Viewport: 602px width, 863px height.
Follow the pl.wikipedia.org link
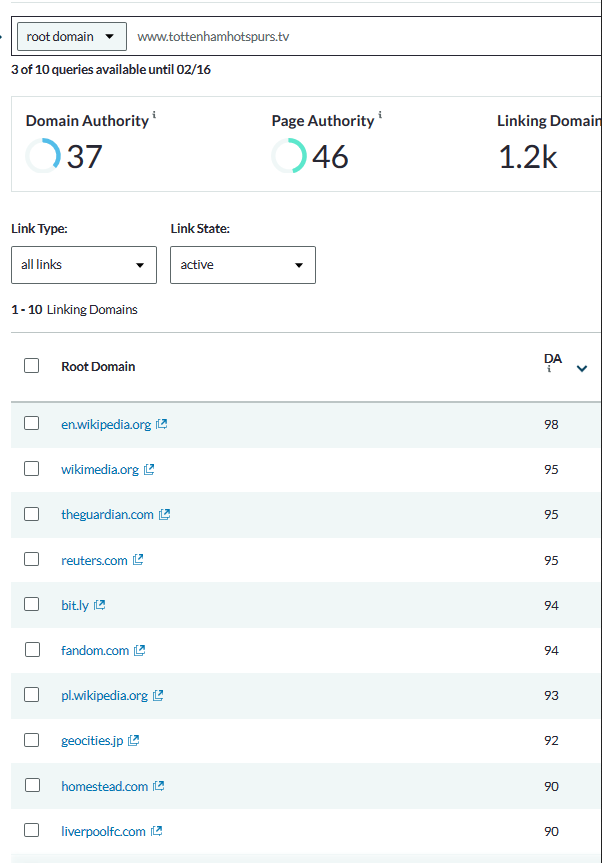[104, 696]
